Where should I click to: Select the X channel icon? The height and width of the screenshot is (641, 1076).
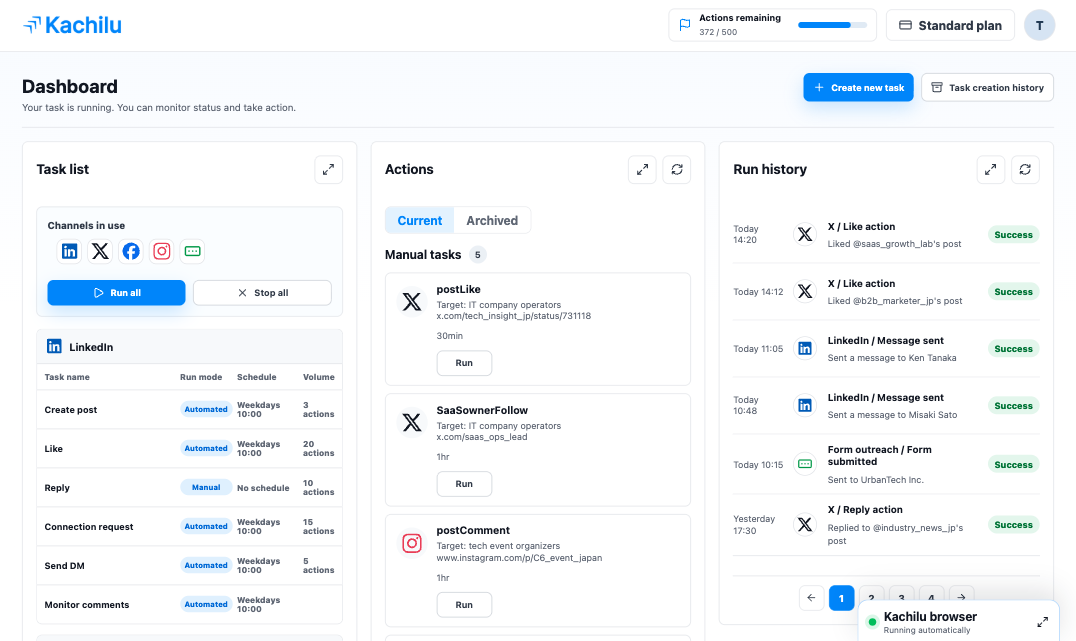100,251
